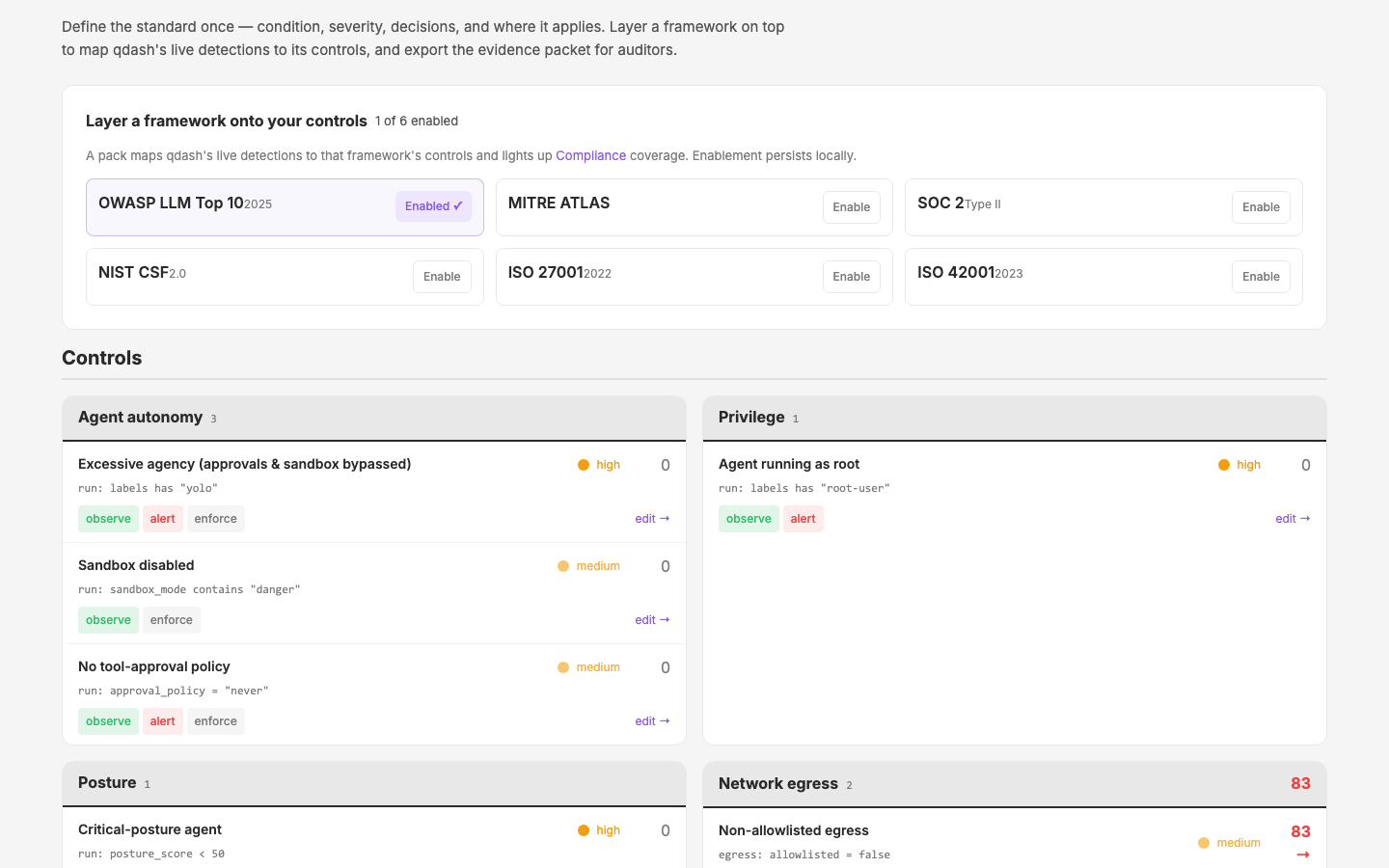Edit the Agent running as root control
The image size is (1389, 868).
1293,519
